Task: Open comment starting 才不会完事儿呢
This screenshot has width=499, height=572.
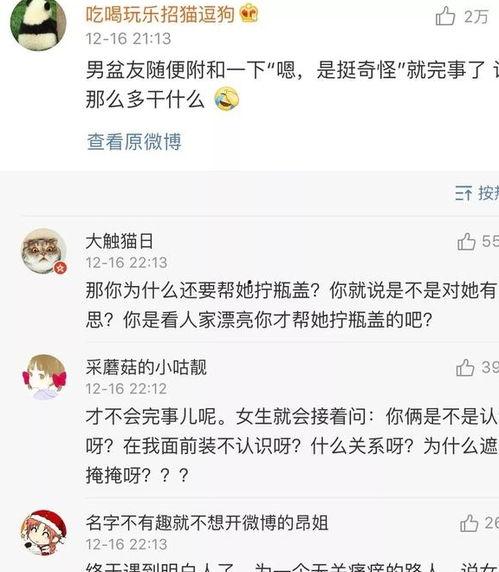Action: coord(292,446)
